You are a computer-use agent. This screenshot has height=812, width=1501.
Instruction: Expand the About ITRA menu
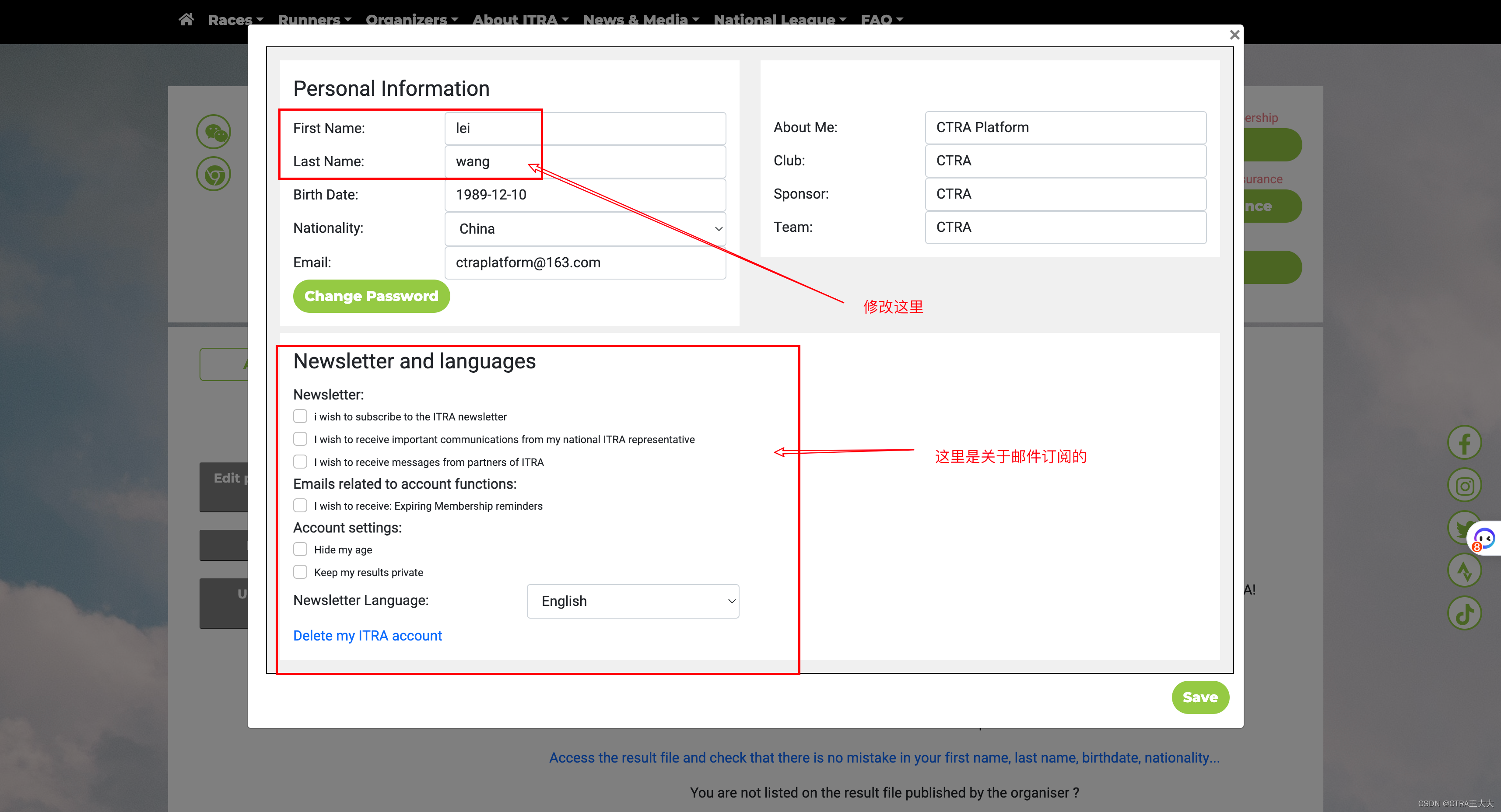[x=520, y=19]
